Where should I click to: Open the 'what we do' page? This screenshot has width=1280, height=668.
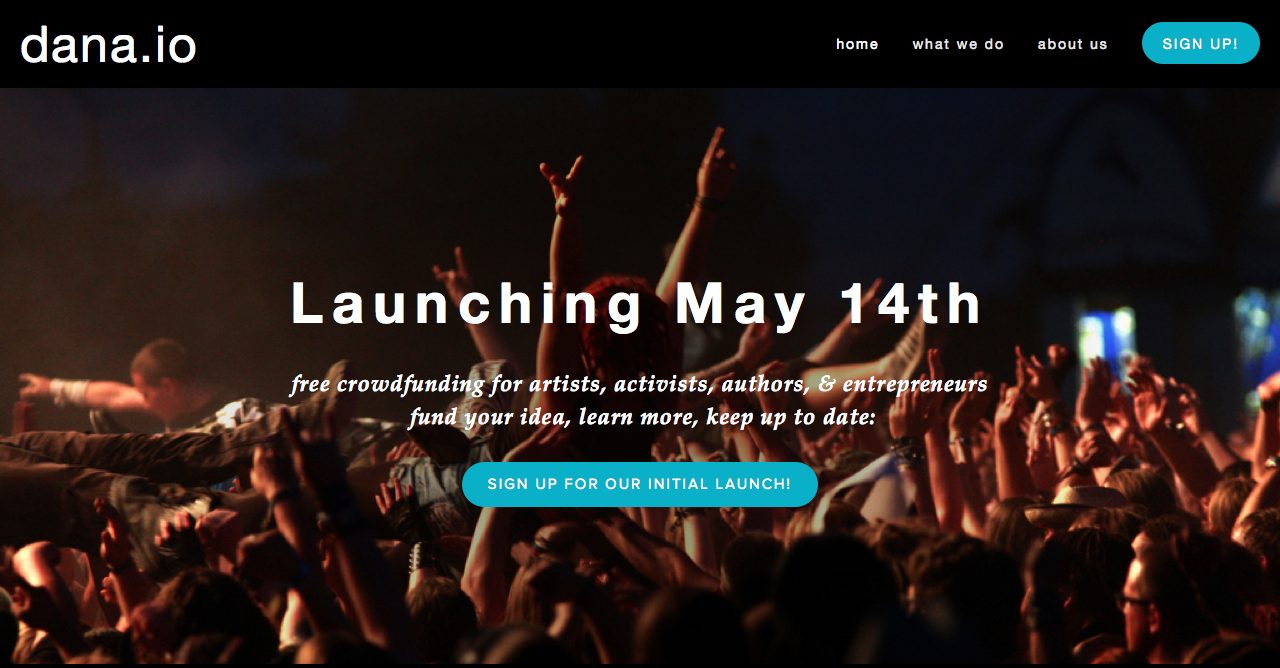[958, 44]
